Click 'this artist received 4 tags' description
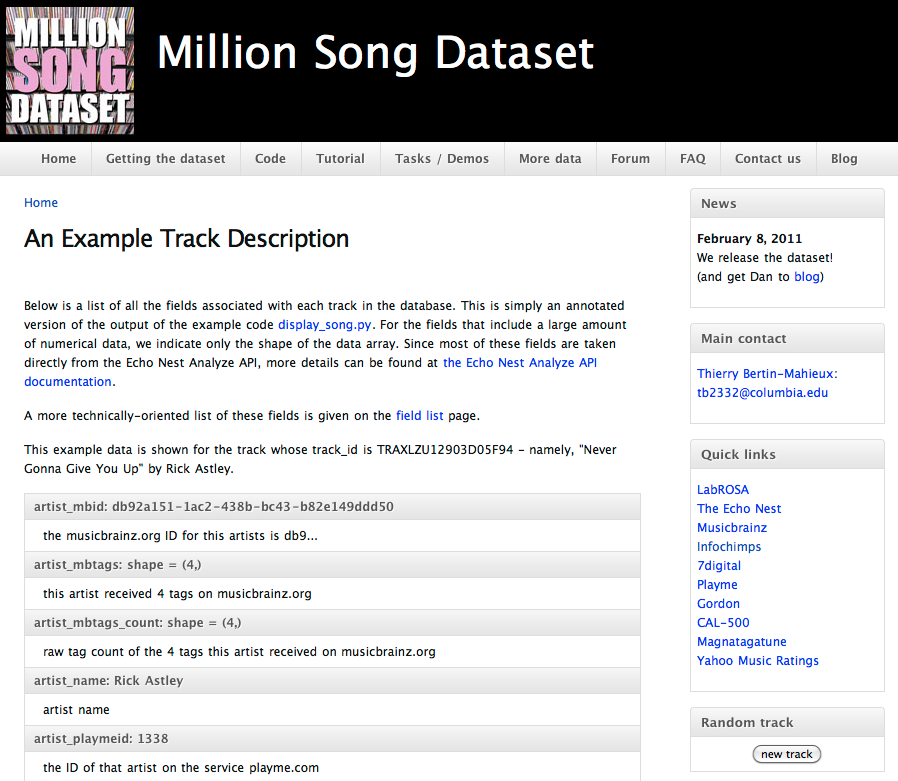898x781 pixels. point(177,594)
